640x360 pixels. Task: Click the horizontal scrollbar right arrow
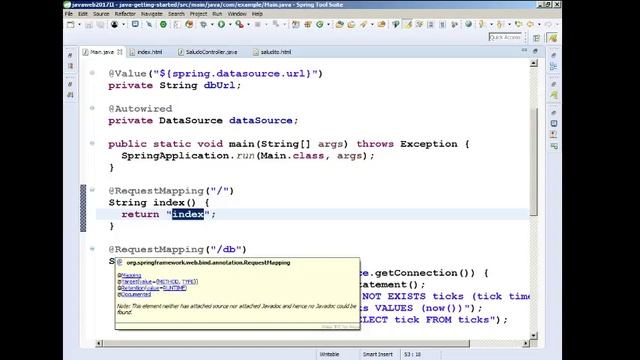pyautogui.click(x=526, y=344)
